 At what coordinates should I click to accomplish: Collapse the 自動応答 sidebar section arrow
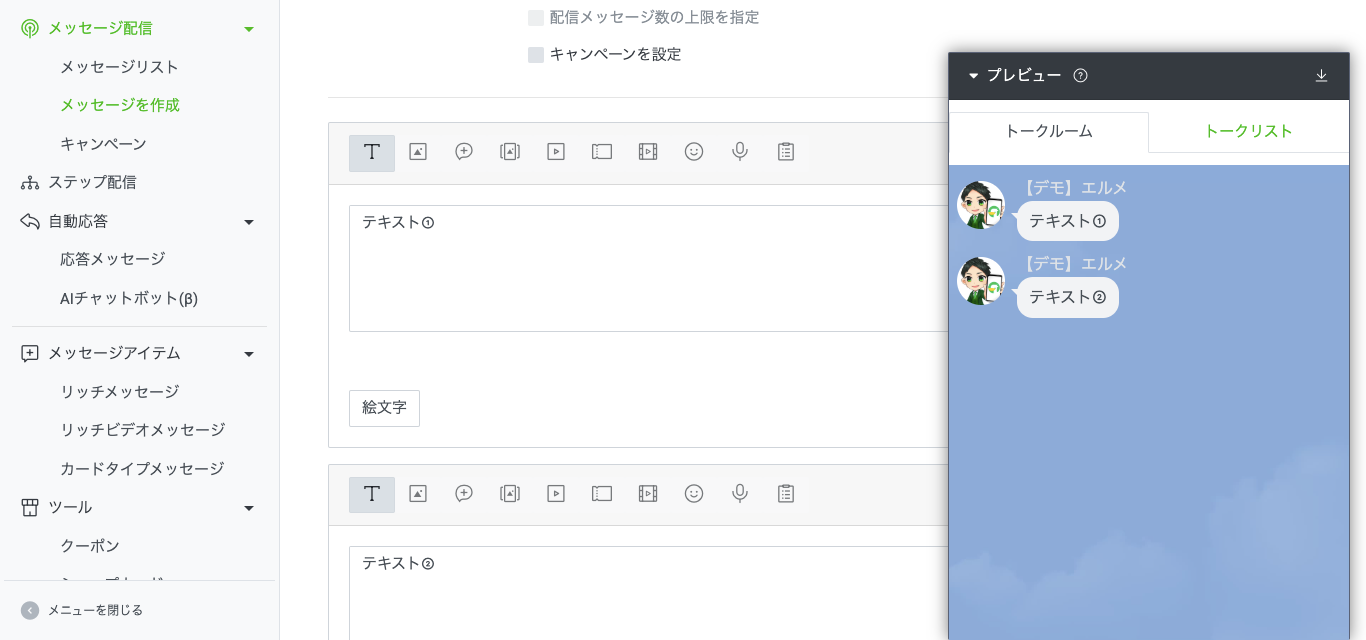(x=249, y=222)
